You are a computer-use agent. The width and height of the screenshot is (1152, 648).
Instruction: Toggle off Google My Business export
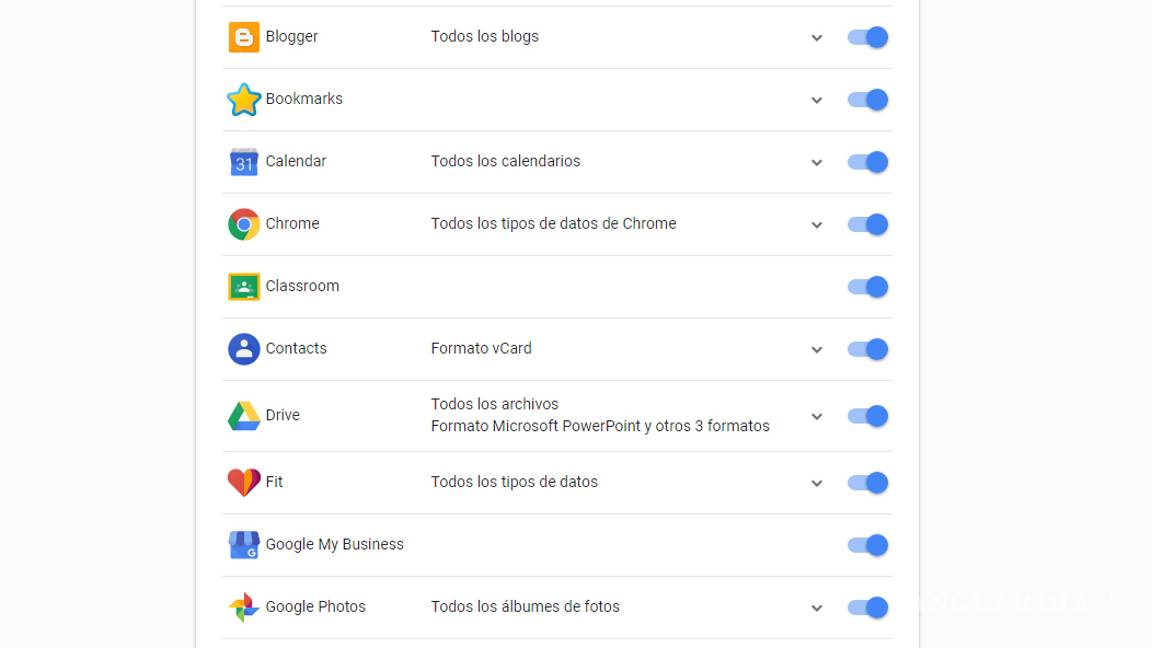pos(867,544)
